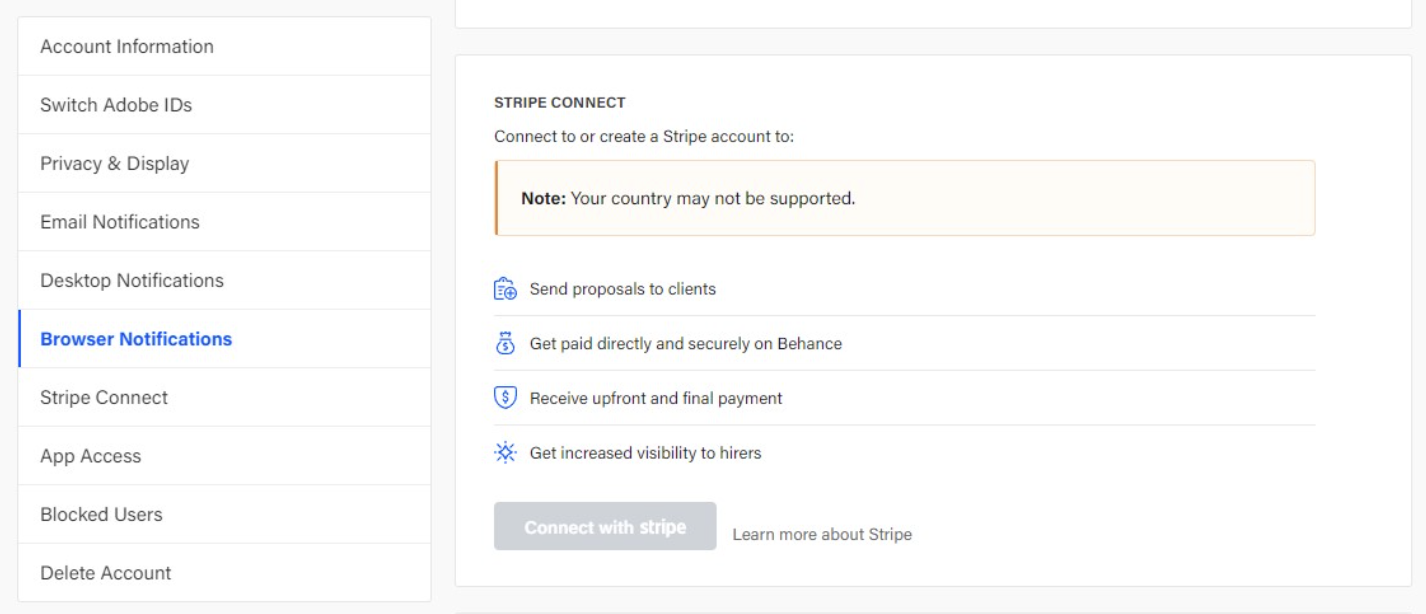
Task: Select Delete Account option
Action: pyautogui.click(x=225, y=573)
